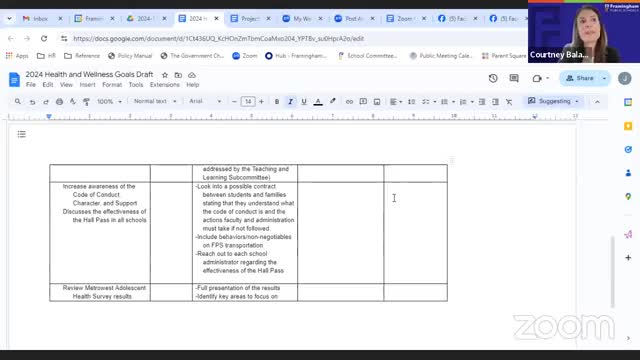The height and width of the screenshot is (360, 640).
Task: Toggle underline formatting
Action: [304, 102]
